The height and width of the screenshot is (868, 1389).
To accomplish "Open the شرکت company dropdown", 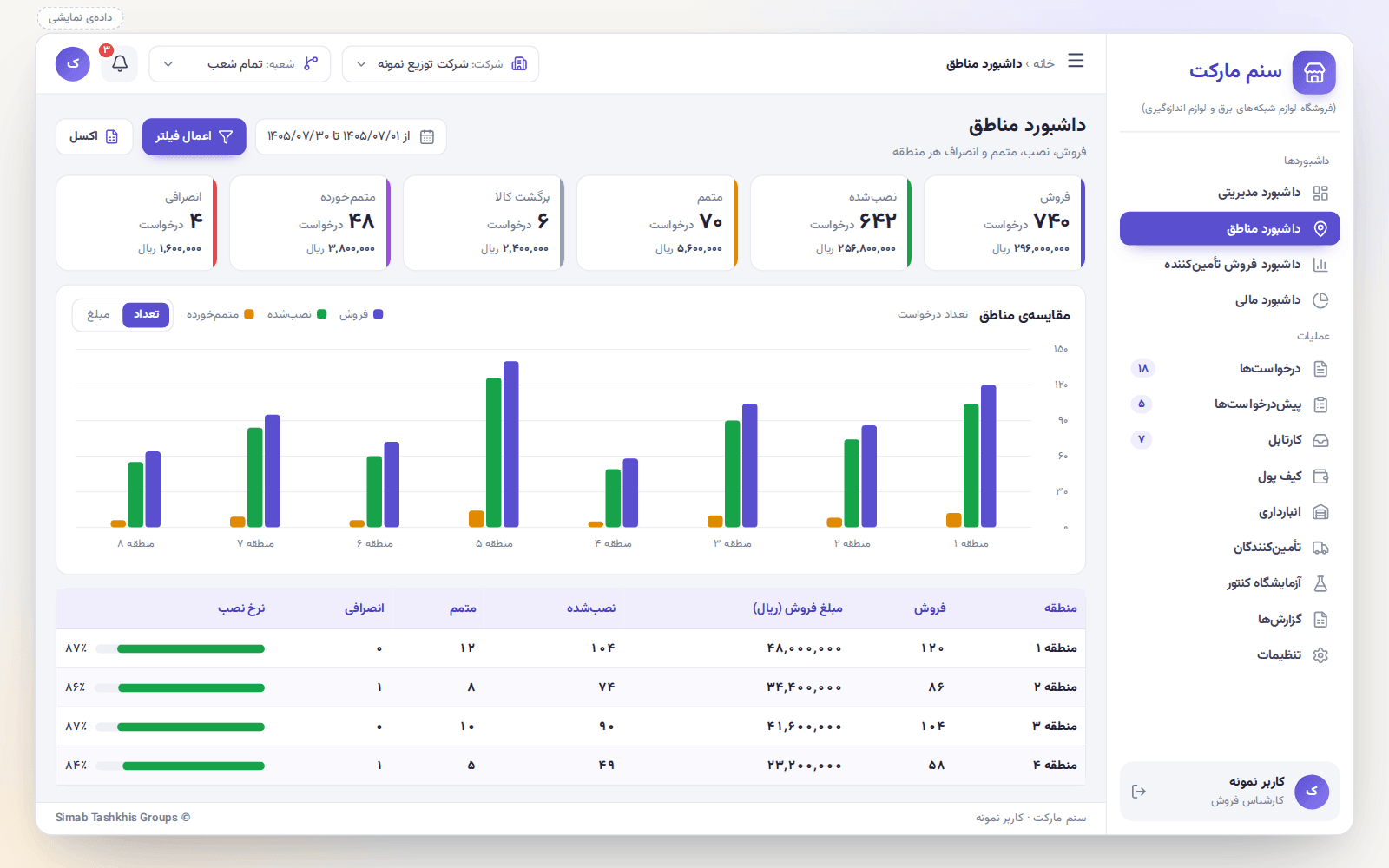I will [440, 64].
